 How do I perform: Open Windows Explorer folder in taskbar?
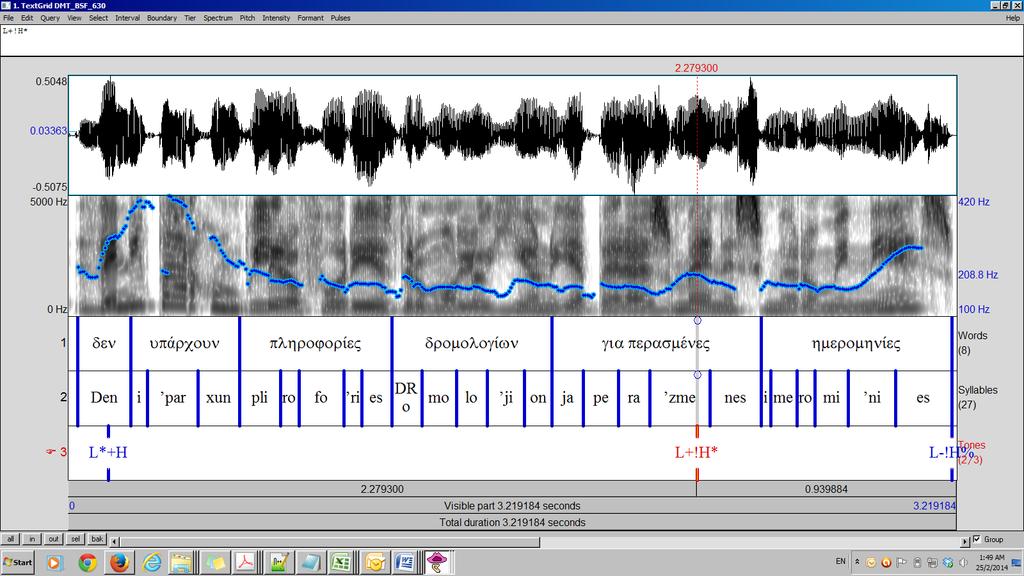tap(181, 562)
